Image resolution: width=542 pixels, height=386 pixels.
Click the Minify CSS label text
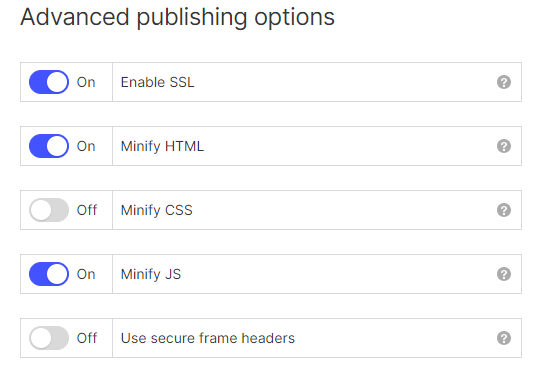156,210
